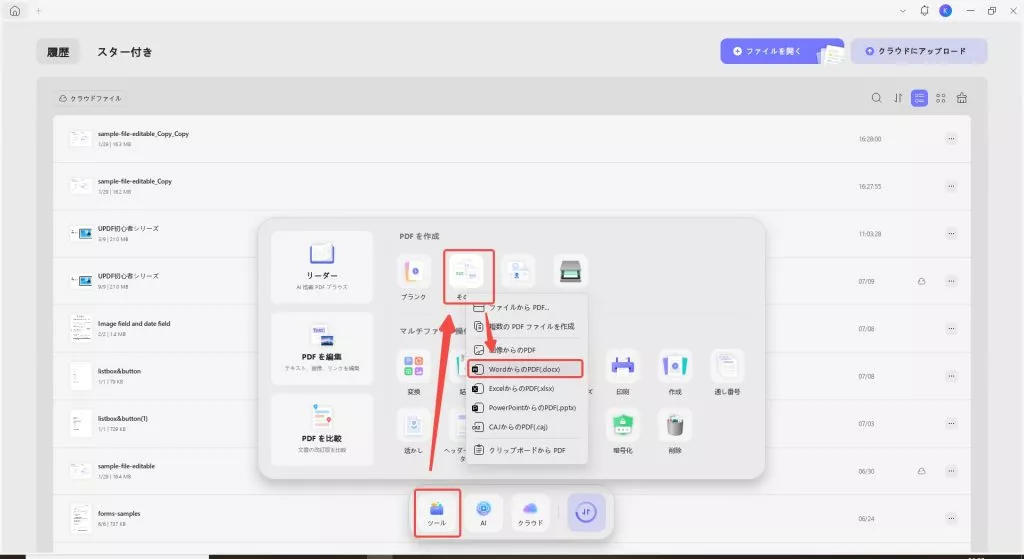Open more options for row dated 11:03:28
This screenshot has width=1024, height=559.
[951, 234]
